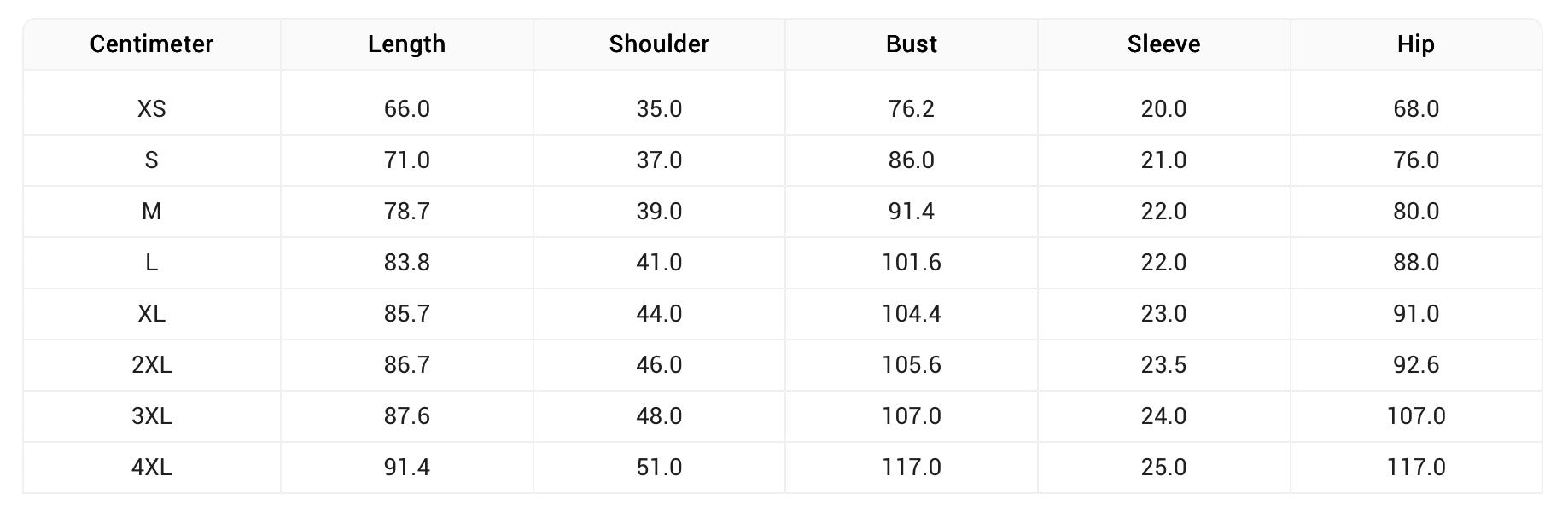The image size is (1568, 517).
Task: Click the XS bust value 76.2
Action: click(x=911, y=109)
